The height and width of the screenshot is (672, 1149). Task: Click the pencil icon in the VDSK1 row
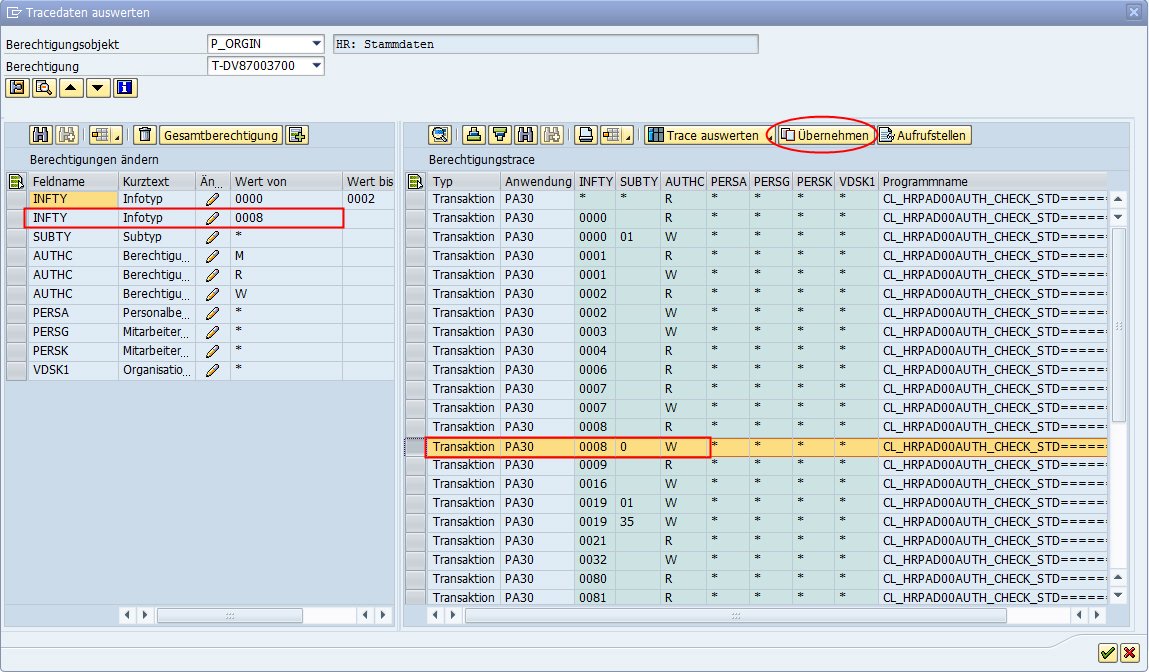coord(213,370)
